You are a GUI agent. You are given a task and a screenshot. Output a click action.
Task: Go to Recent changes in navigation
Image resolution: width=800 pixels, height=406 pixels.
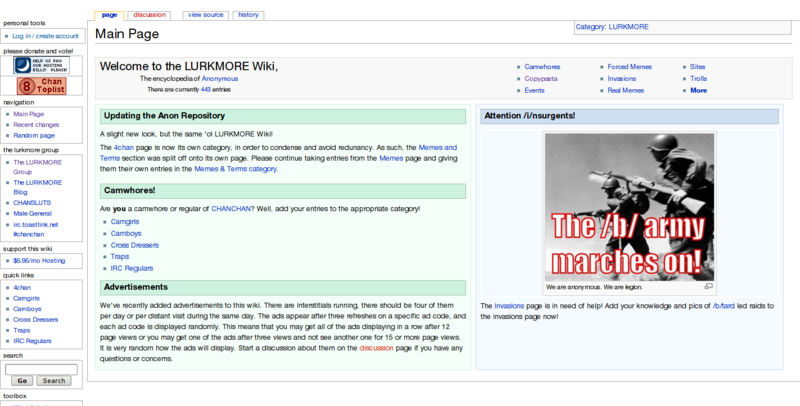(x=38, y=124)
